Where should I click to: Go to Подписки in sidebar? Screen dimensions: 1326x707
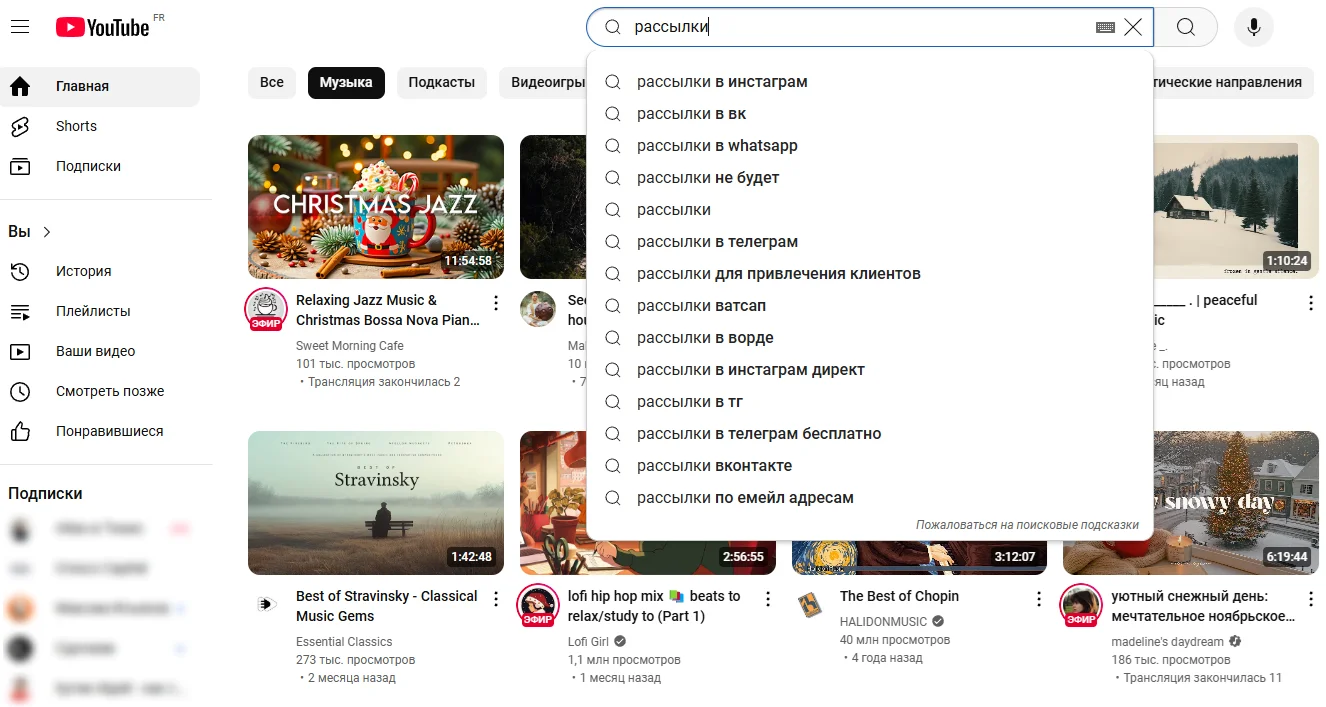(88, 166)
